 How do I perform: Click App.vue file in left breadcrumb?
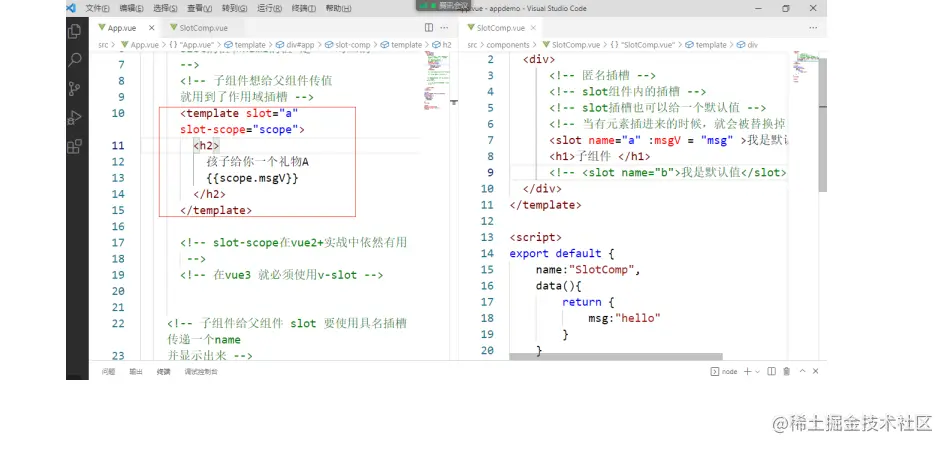pyautogui.click(x=140, y=45)
